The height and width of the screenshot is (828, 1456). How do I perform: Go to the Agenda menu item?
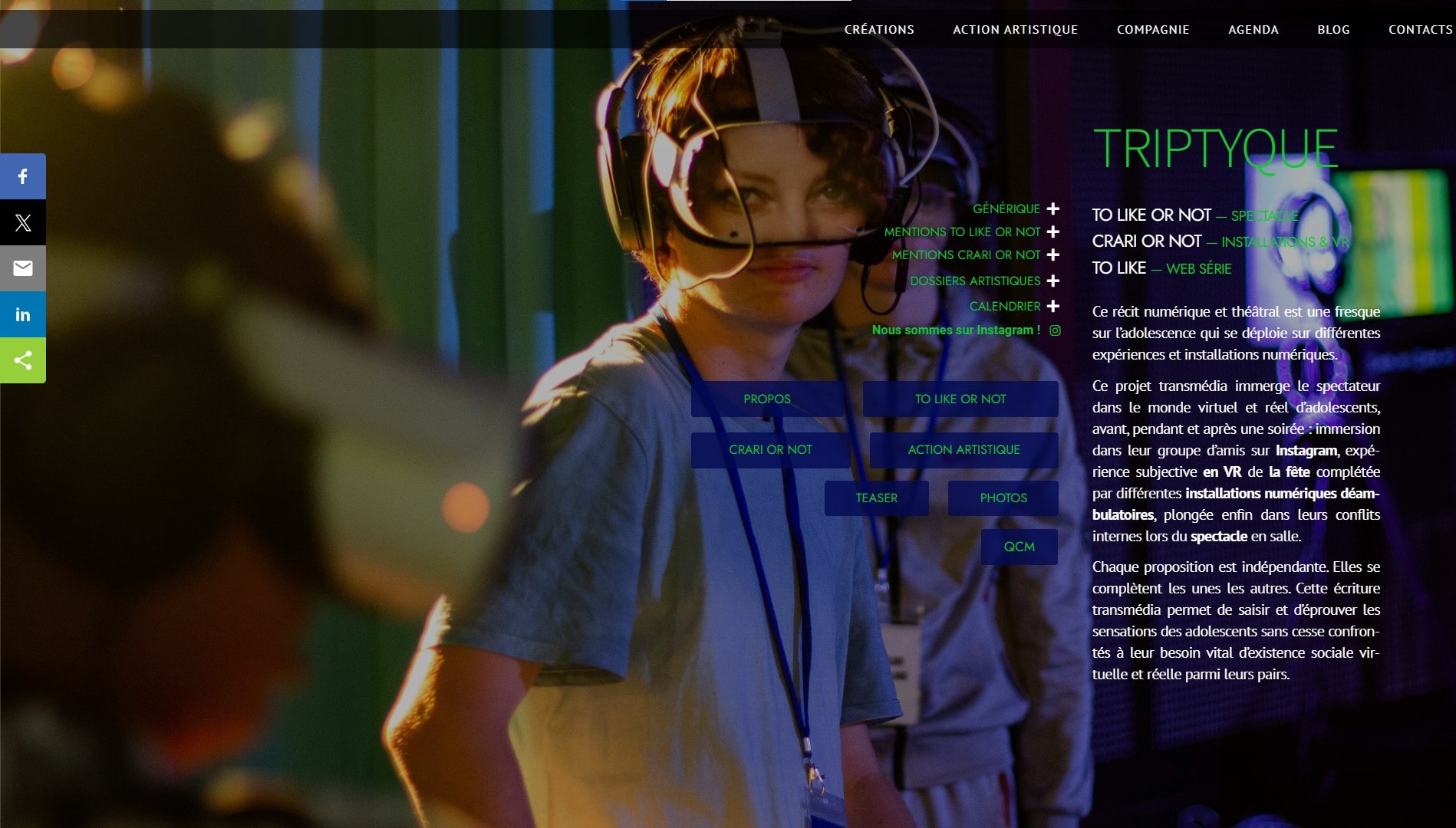click(x=1253, y=30)
